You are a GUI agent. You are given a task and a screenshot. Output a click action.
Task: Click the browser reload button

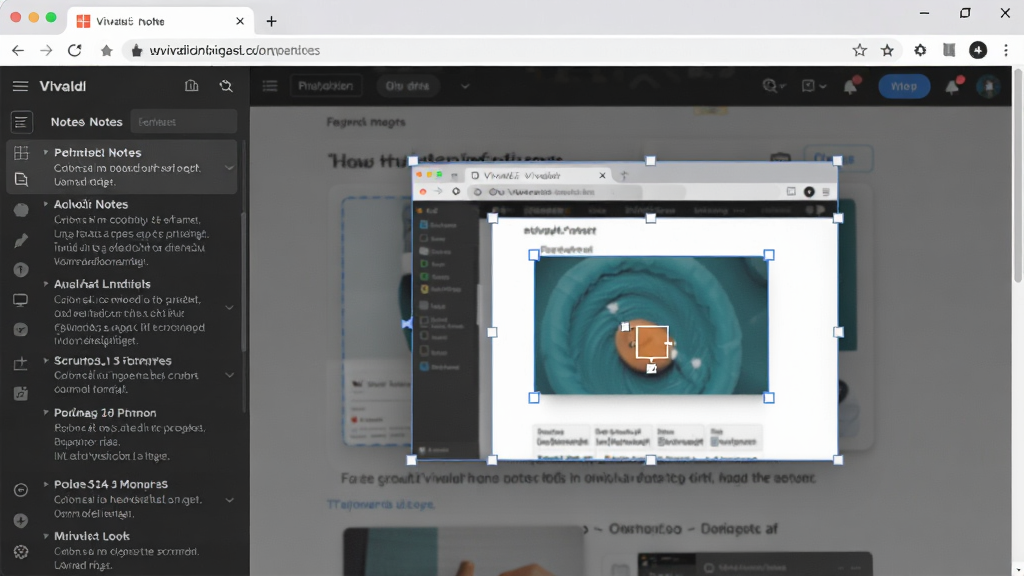pyautogui.click(x=74, y=50)
